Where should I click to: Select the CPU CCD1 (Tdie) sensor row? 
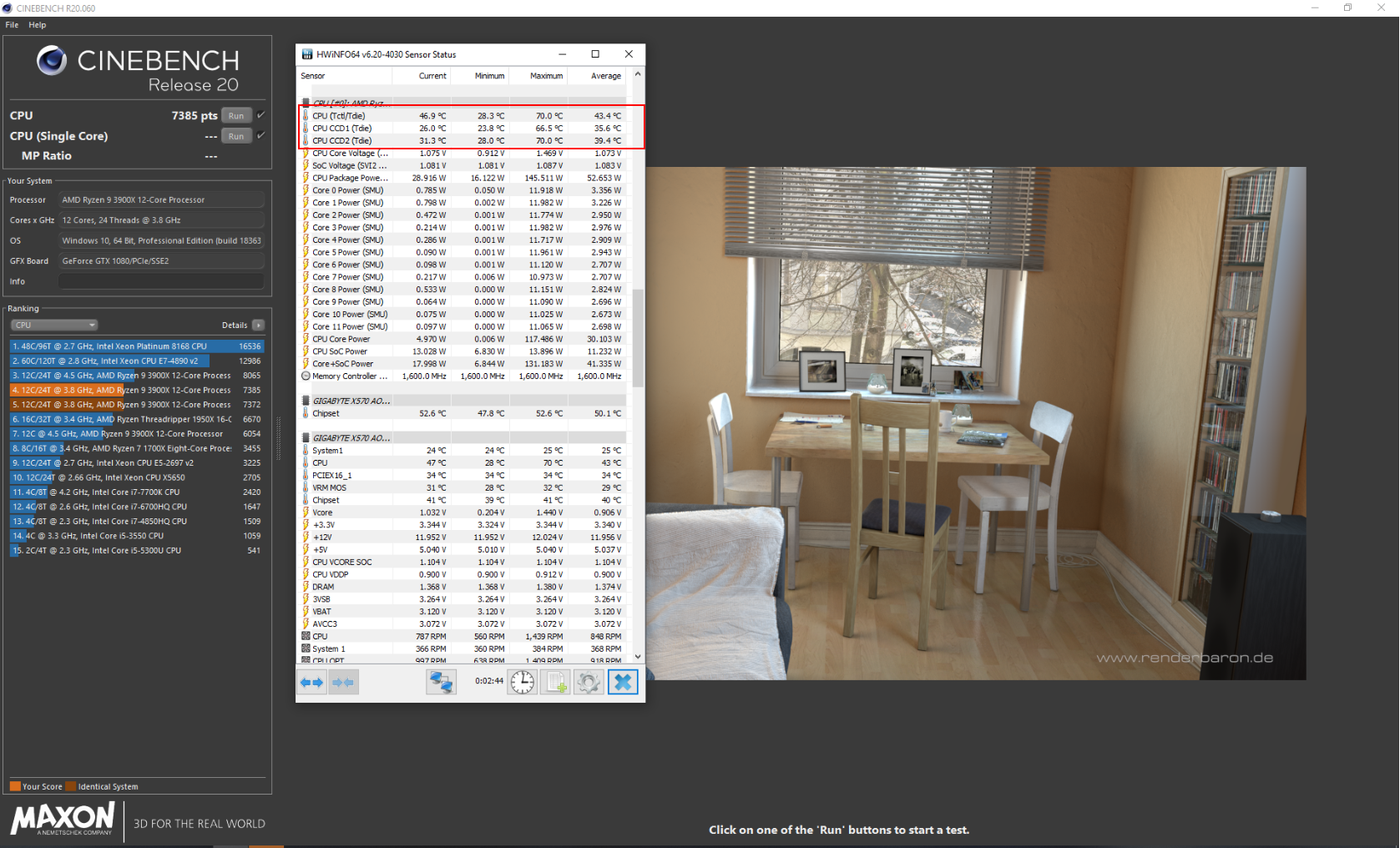[462, 129]
